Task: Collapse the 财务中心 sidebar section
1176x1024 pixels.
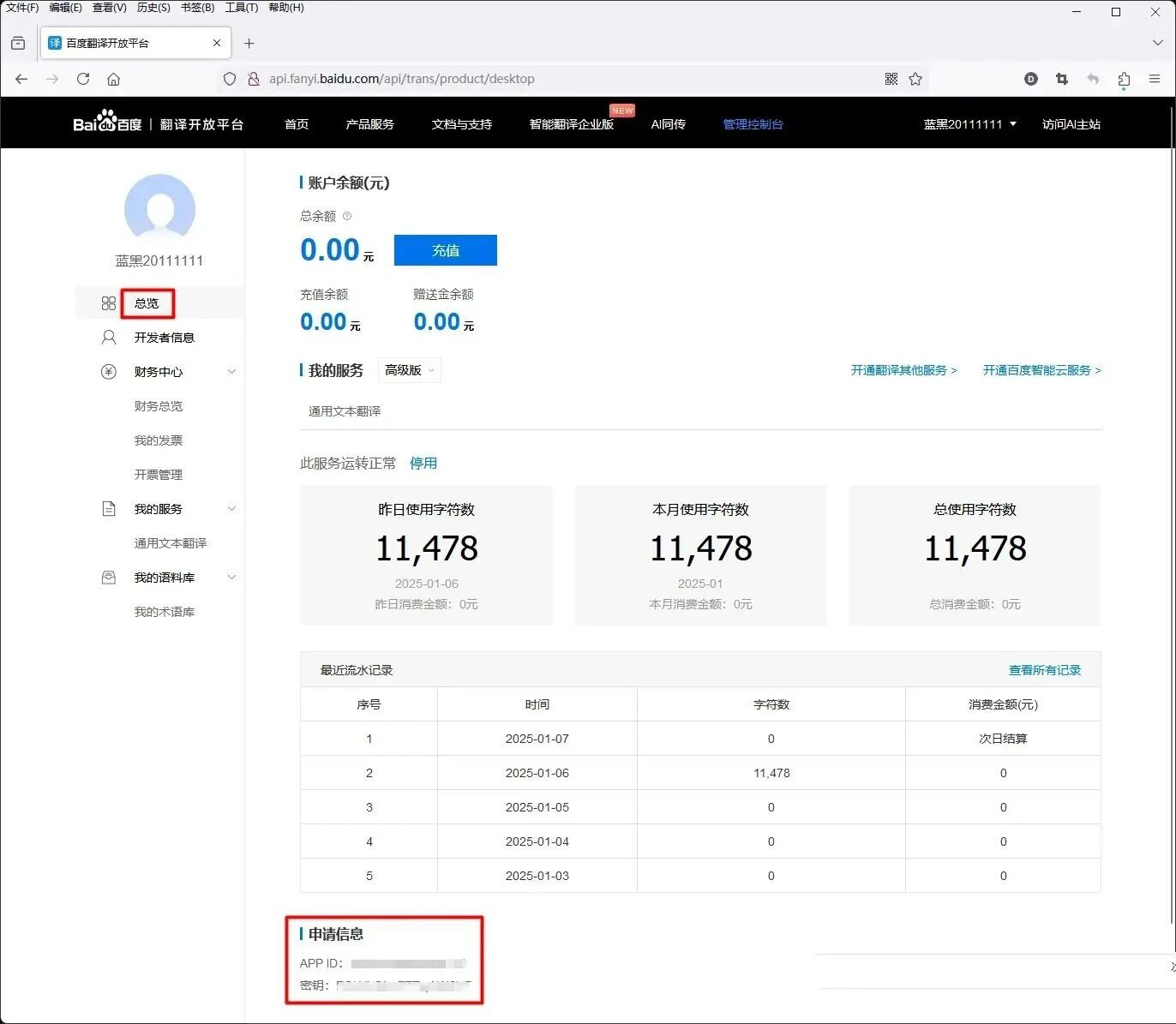Action: point(231,372)
